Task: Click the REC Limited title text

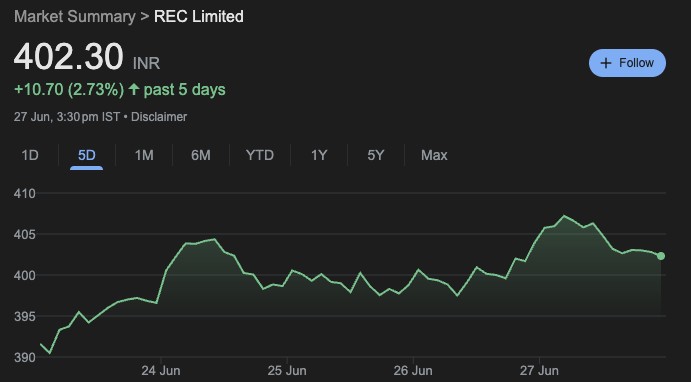Action: [x=198, y=17]
